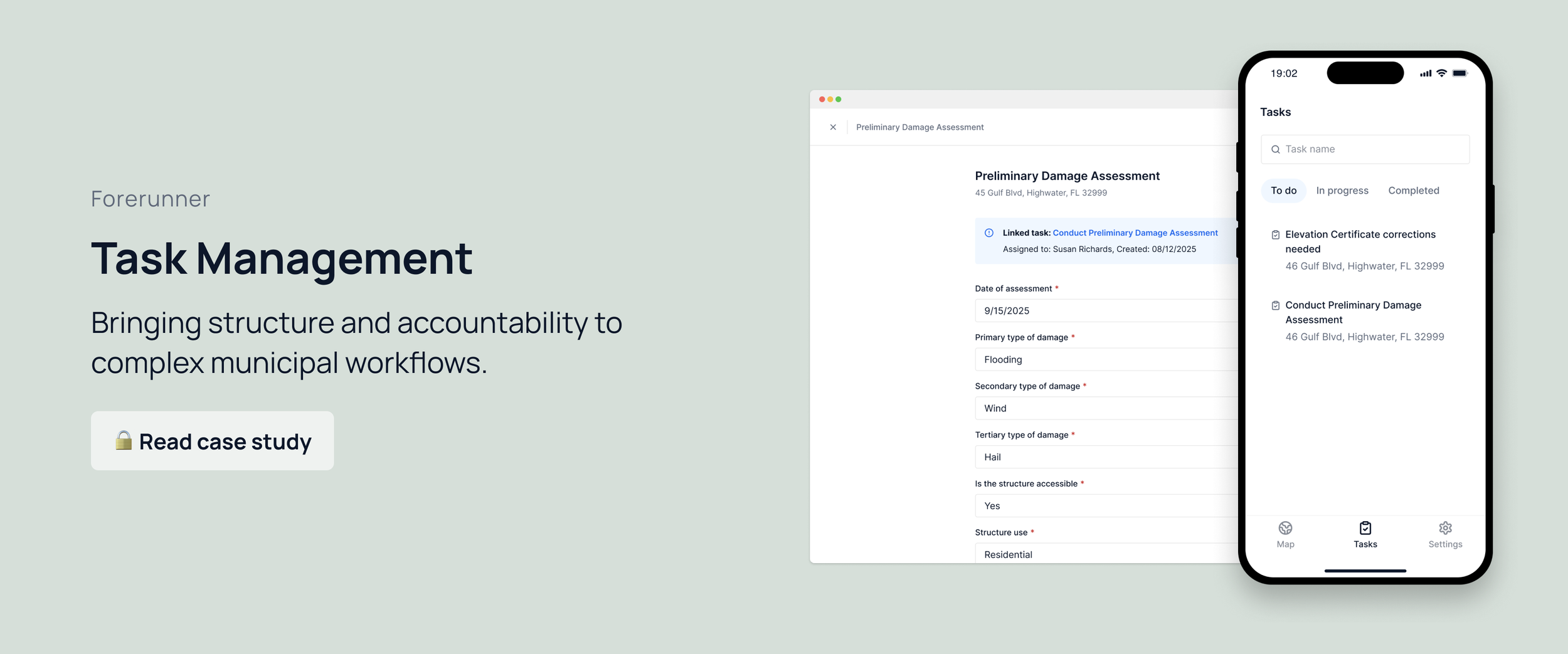
Task: Open the Elevation Certificate corrections needed task
Action: pyautogui.click(x=1365, y=250)
